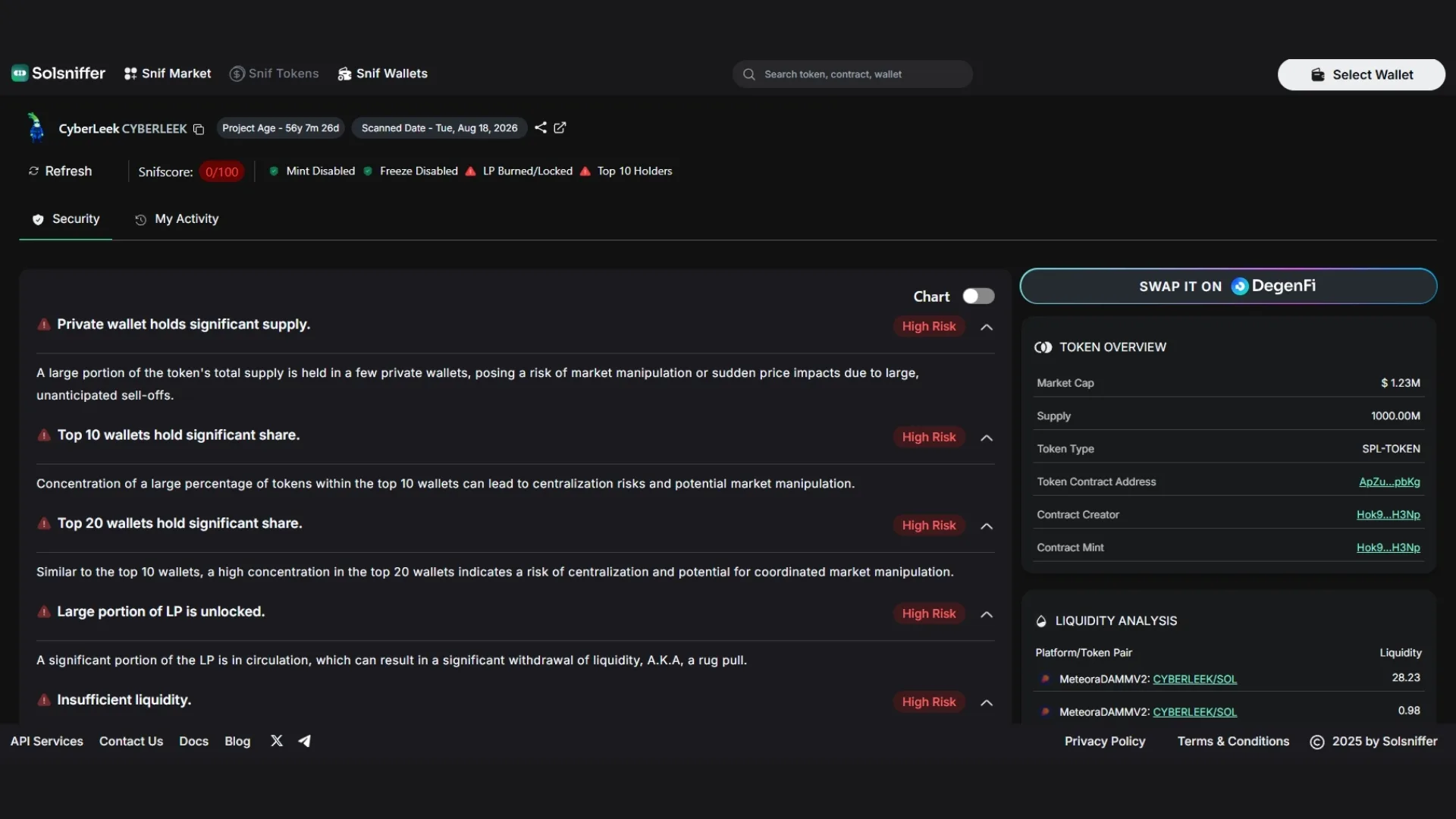Click Swap It On DegenFi button
This screenshot has height=819, width=1456.
click(x=1228, y=286)
